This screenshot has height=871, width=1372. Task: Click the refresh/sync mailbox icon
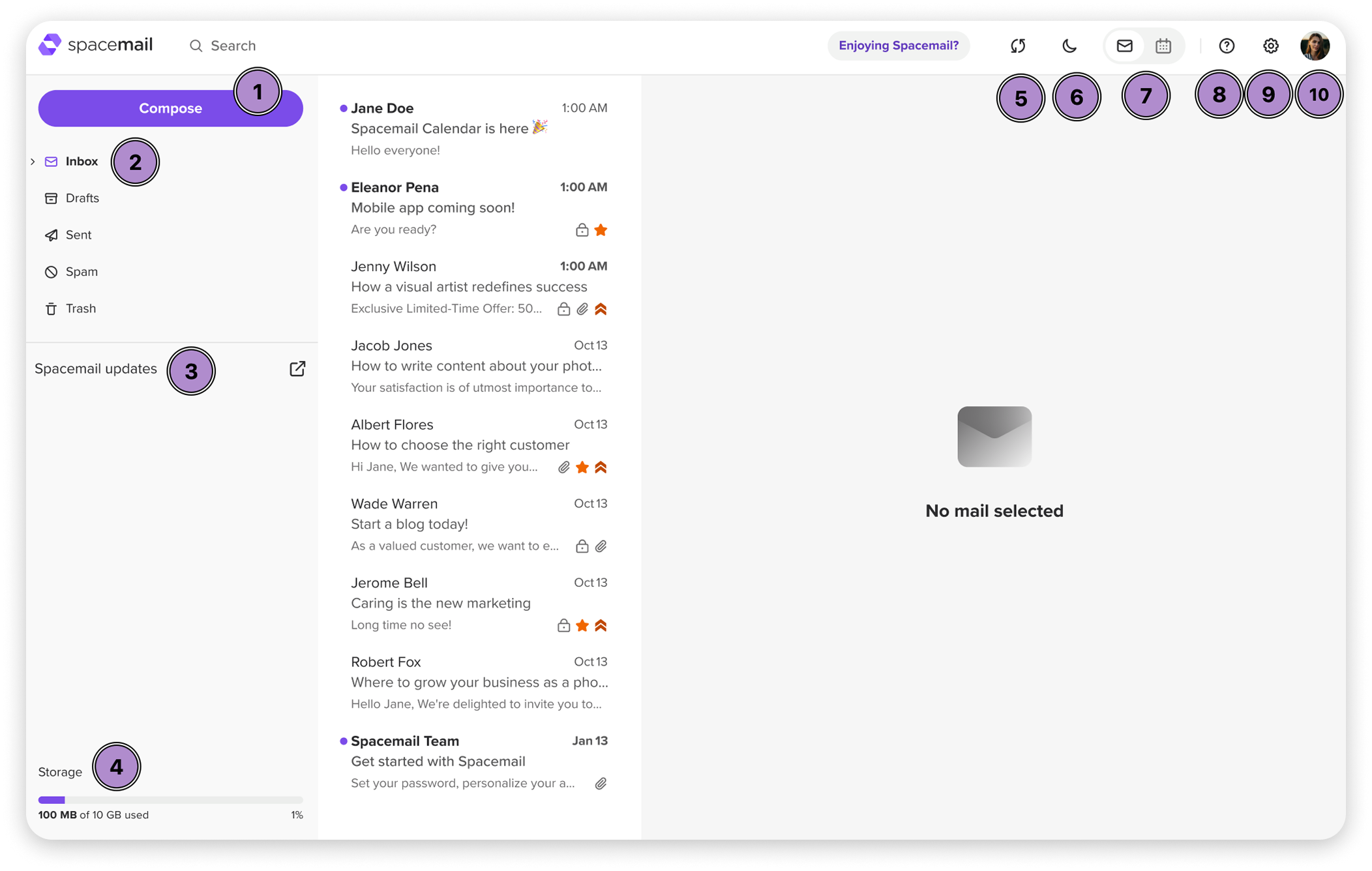pyautogui.click(x=1018, y=46)
